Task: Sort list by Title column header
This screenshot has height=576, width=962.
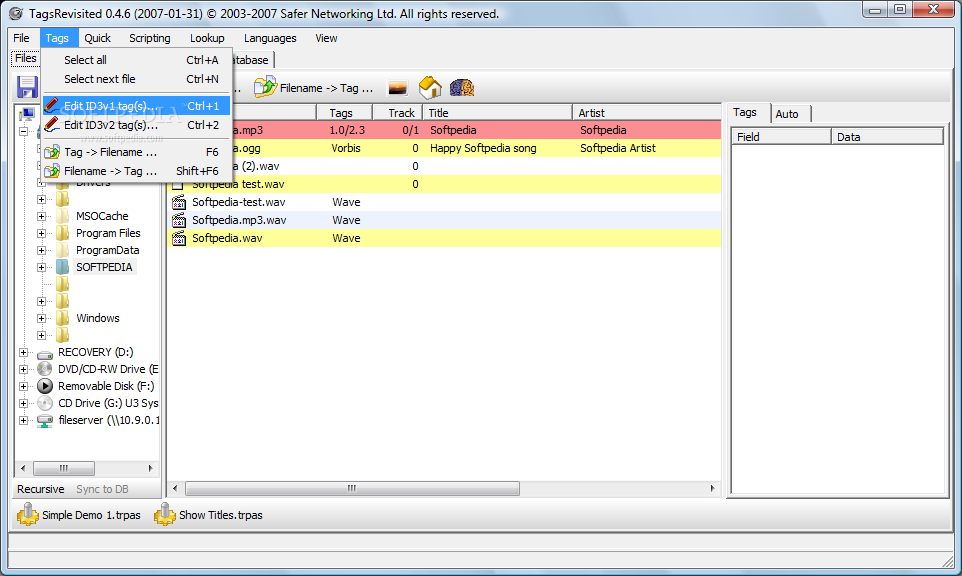Action: point(498,113)
